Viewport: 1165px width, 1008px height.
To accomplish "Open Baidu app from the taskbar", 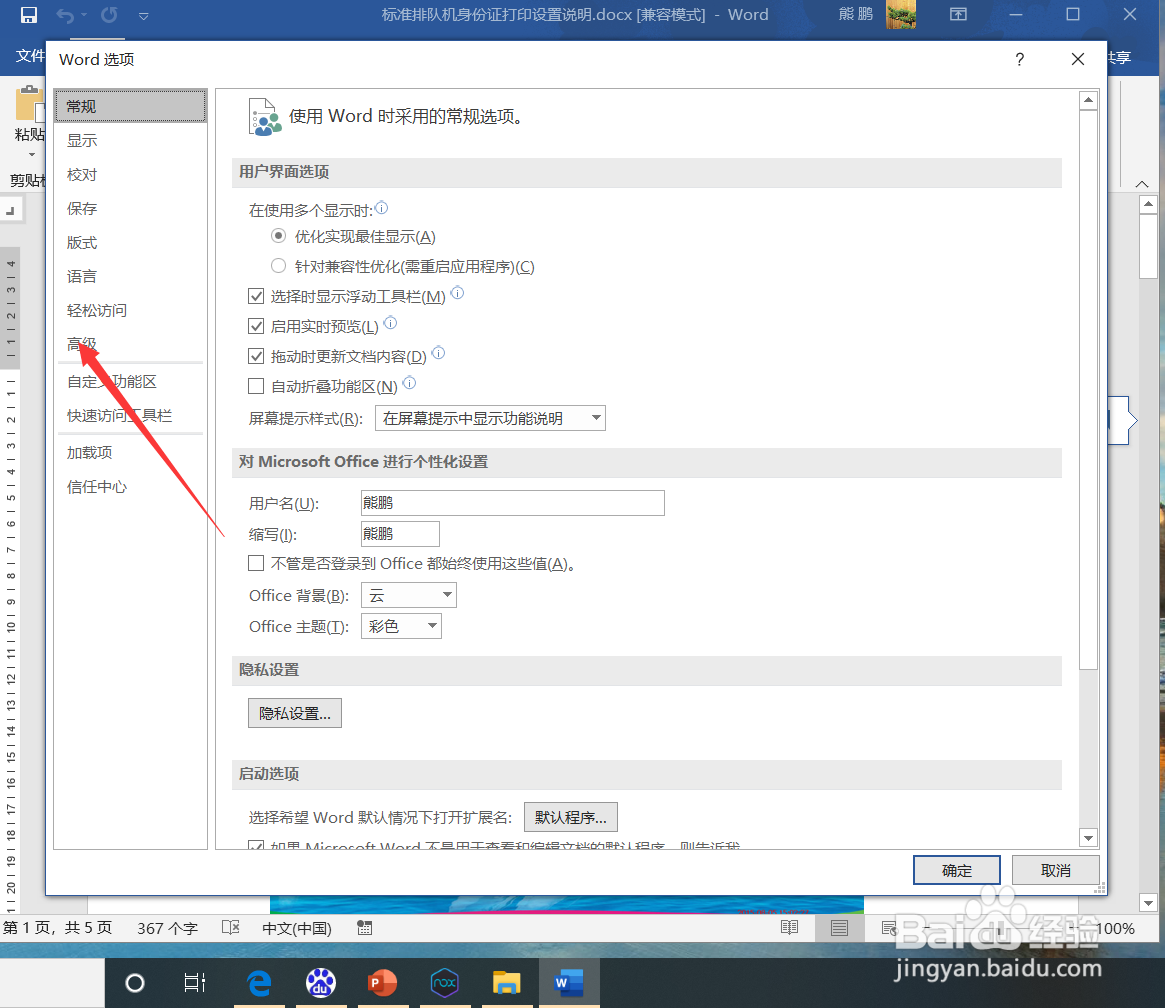I will (x=321, y=983).
